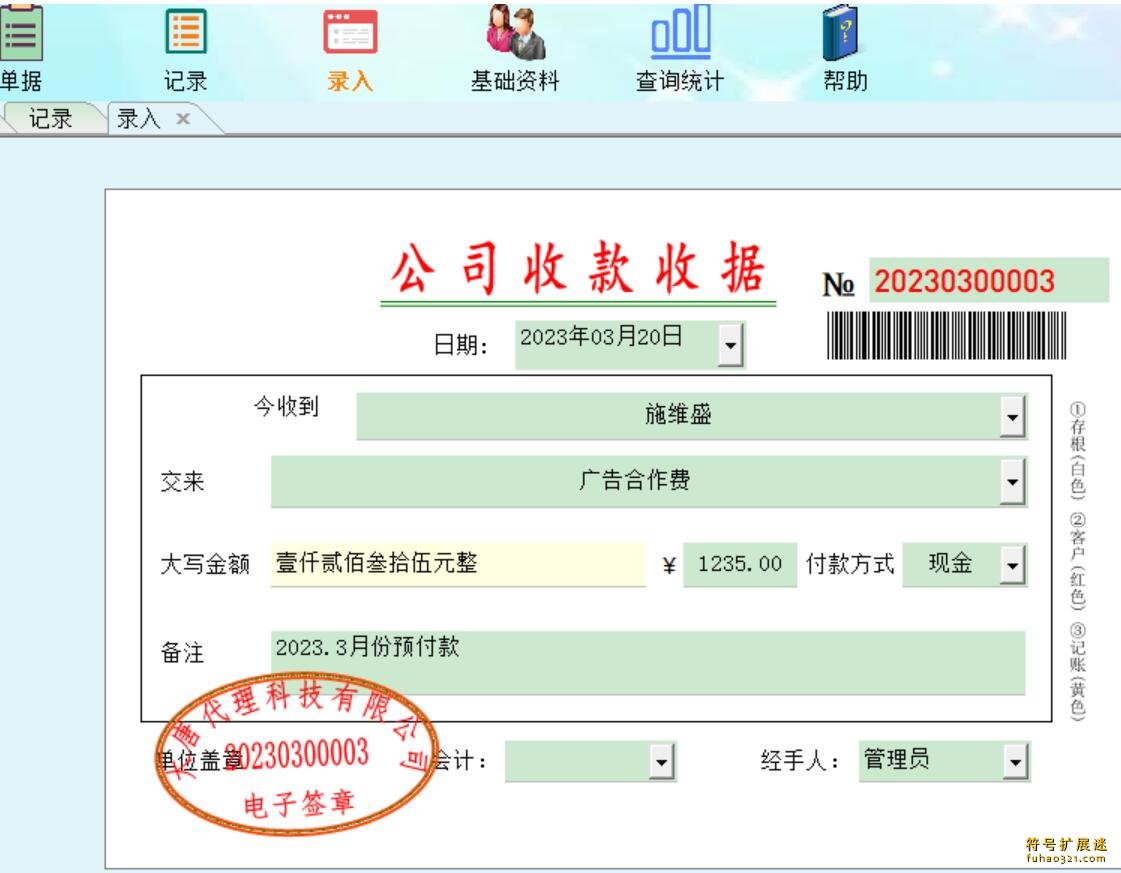
Task: Open the 日期 date picker dropdown arrow
Action: click(730, 345)
